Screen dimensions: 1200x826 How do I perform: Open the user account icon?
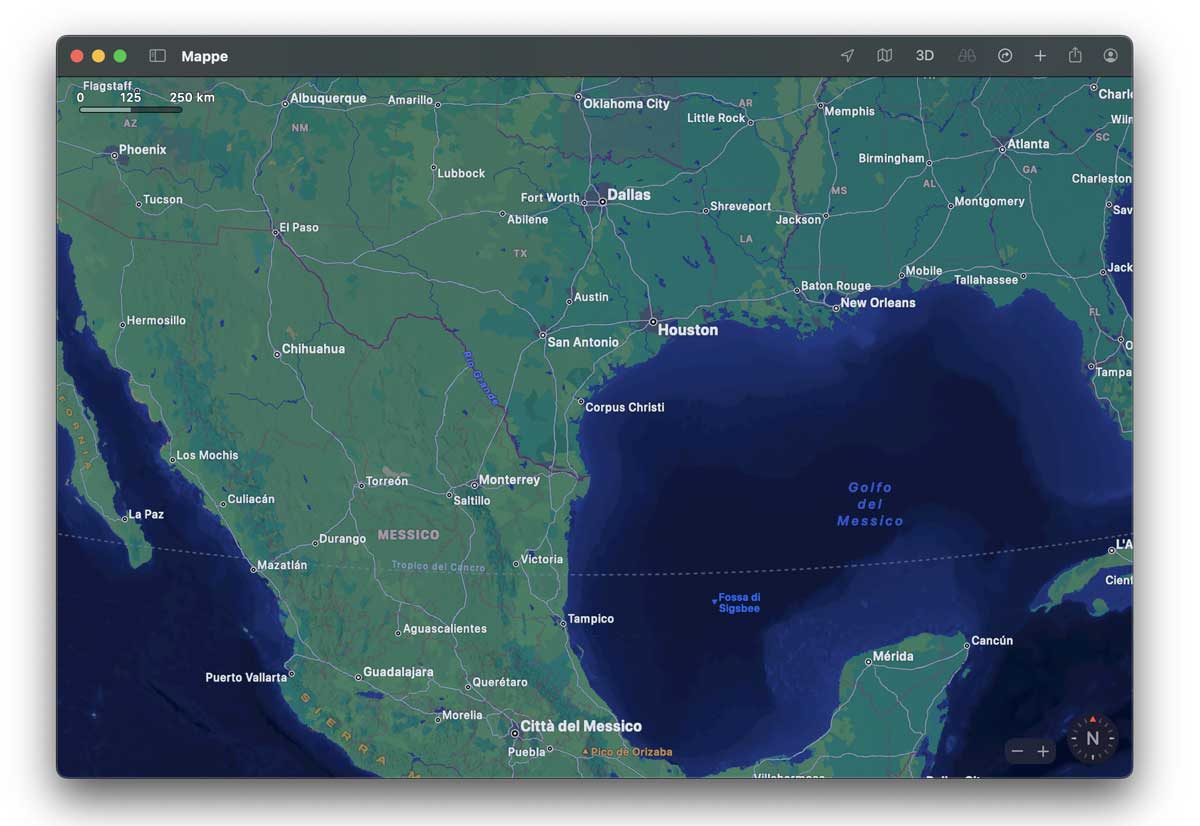pos(1110,56)
